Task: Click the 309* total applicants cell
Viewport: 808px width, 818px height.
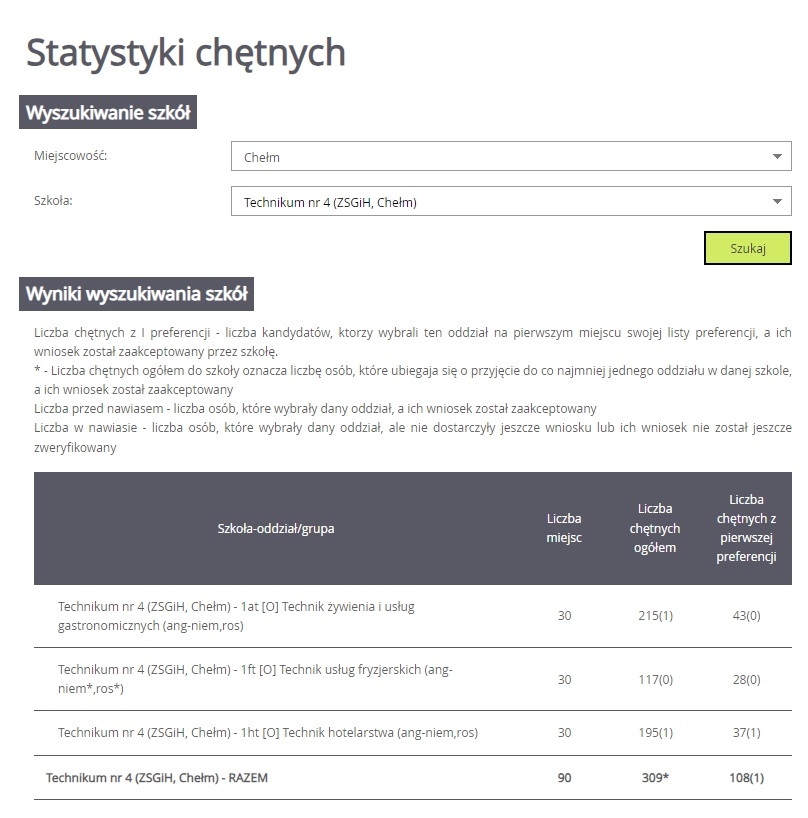Action: (x=655, y=777)
